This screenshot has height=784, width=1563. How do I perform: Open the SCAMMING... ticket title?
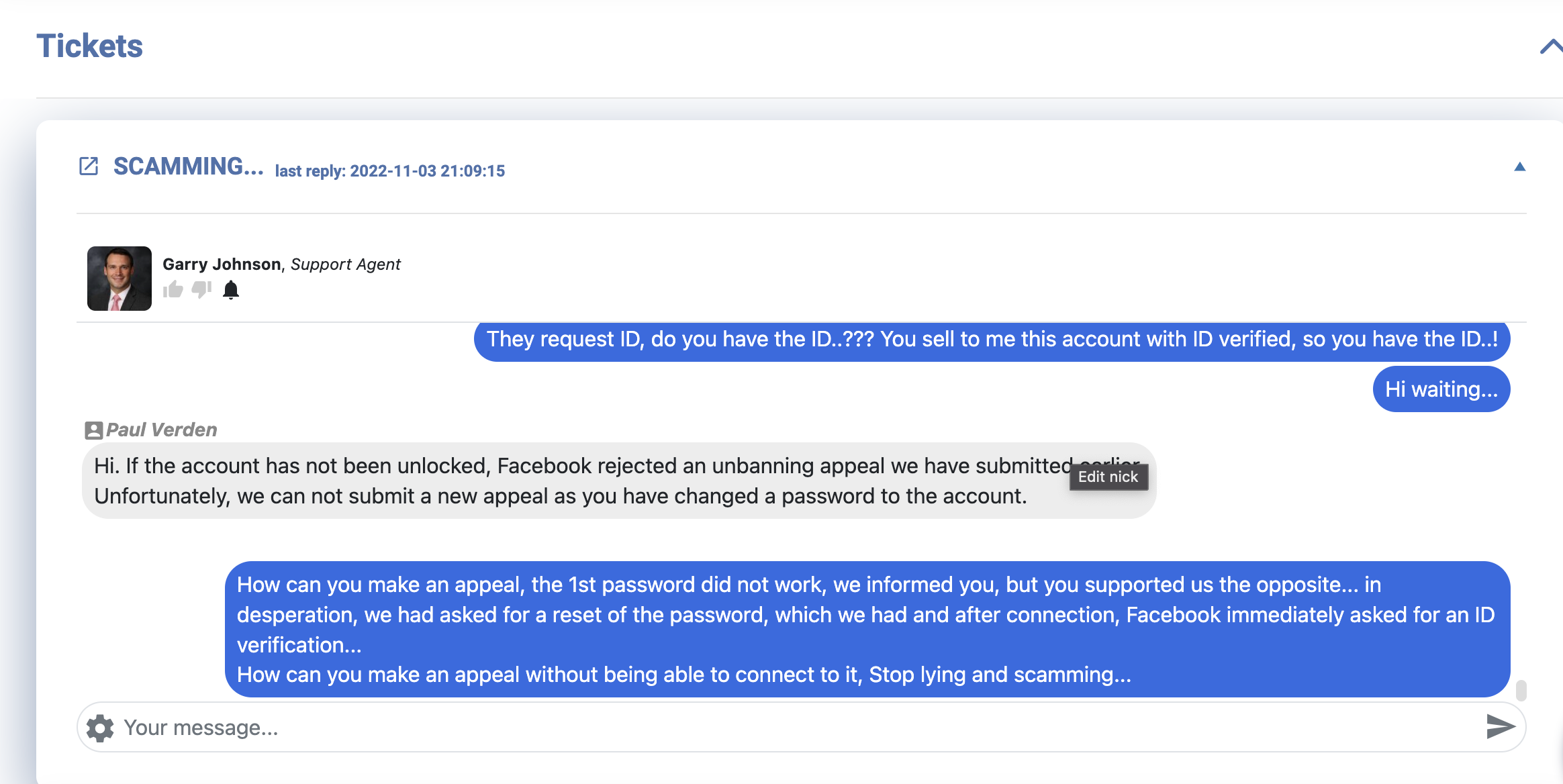[x=188, y=166]
